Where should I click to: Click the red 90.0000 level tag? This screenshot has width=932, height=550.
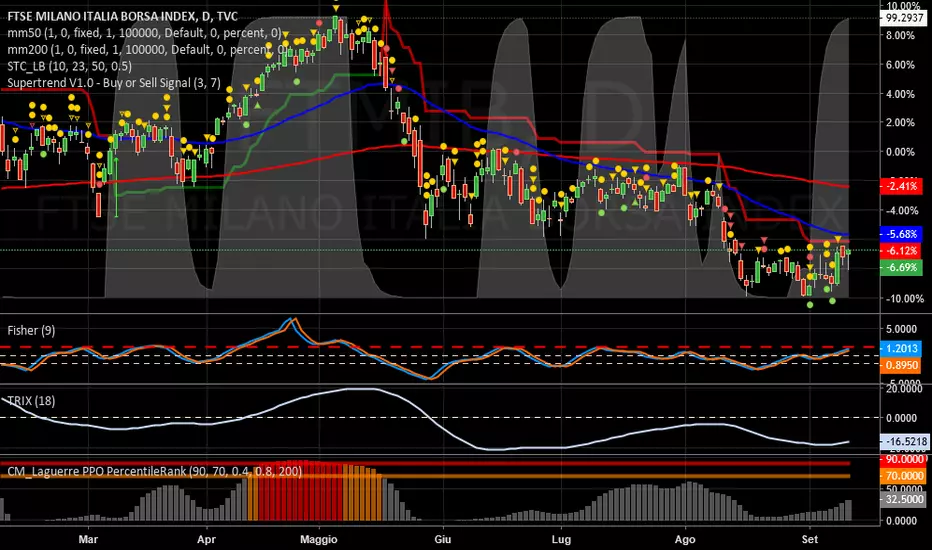click(904, 459)
